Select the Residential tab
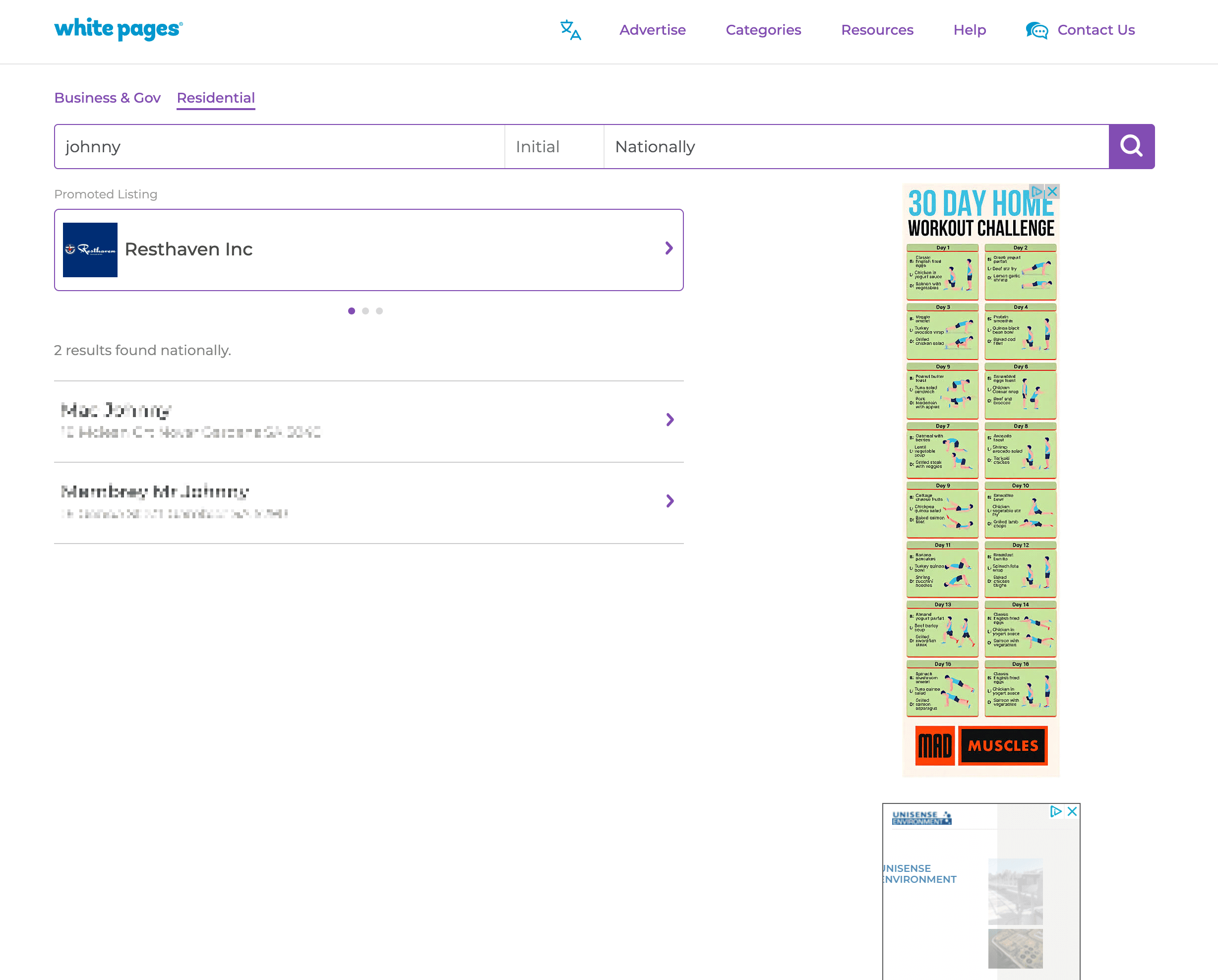1218x980 pixels. pos(216,98)
